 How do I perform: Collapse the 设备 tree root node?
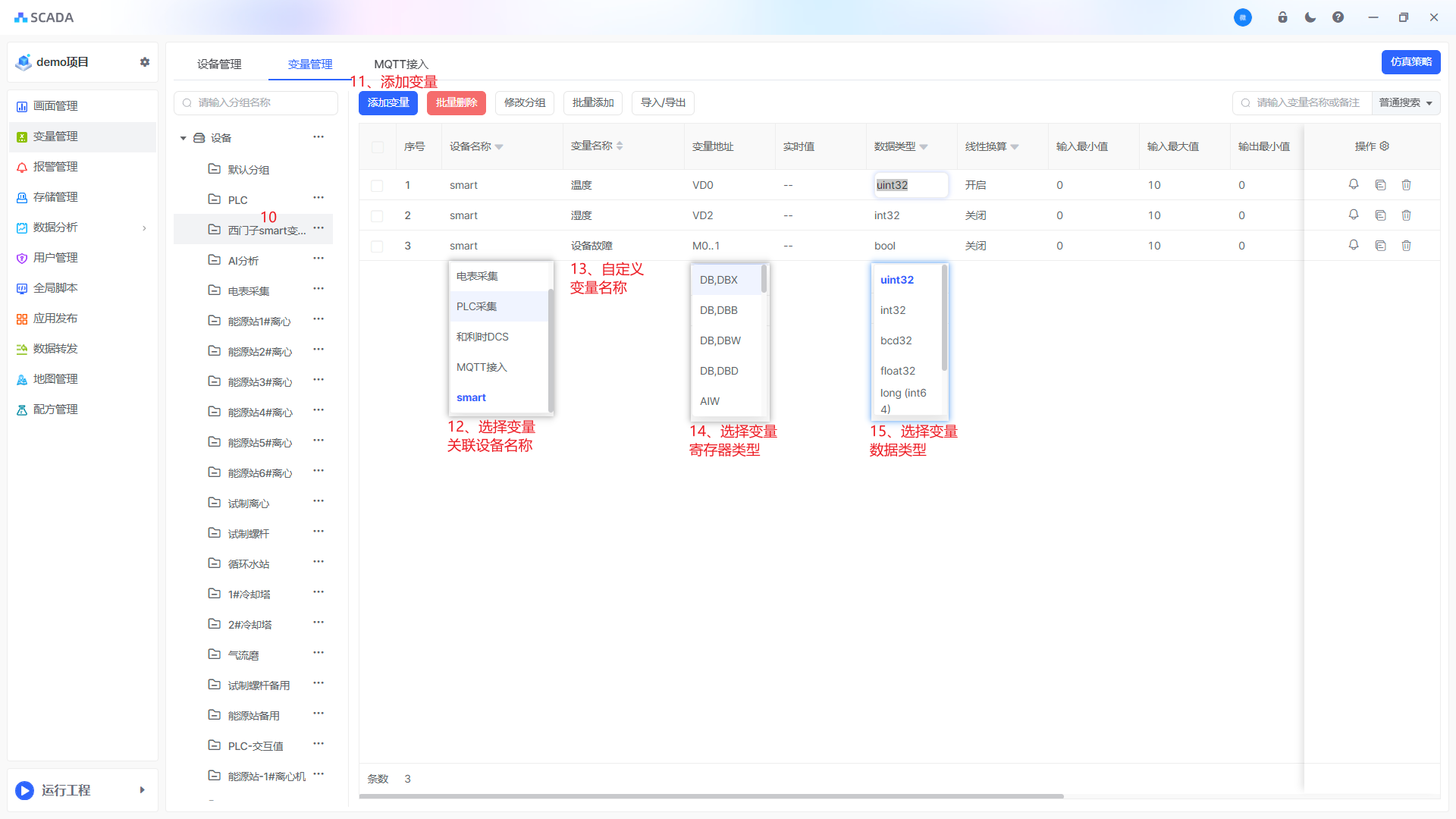183,138
